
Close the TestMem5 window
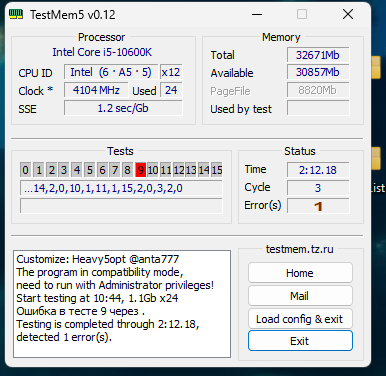(348, 14)
